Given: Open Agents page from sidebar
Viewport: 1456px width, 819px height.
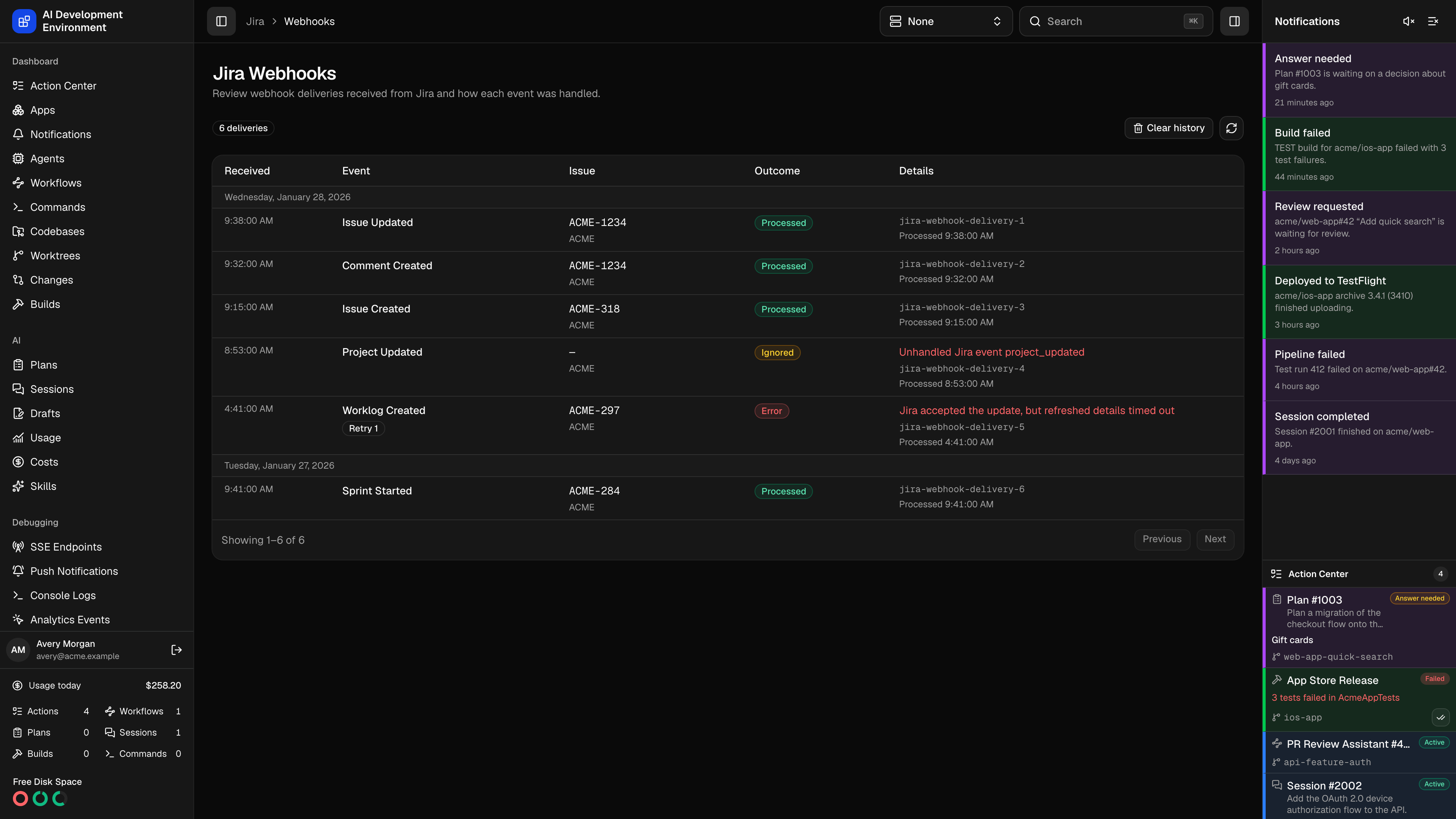Looking at the screenshot, I should click(x=97, y=159).
